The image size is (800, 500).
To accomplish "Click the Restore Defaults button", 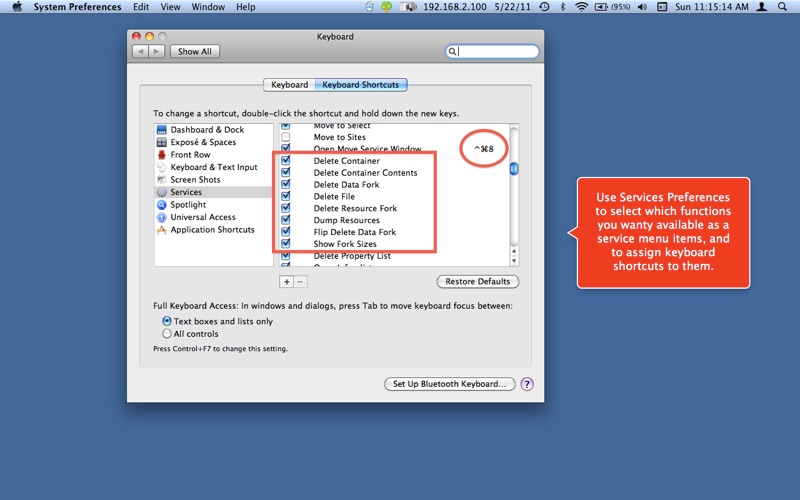I will tap(478, 282).
